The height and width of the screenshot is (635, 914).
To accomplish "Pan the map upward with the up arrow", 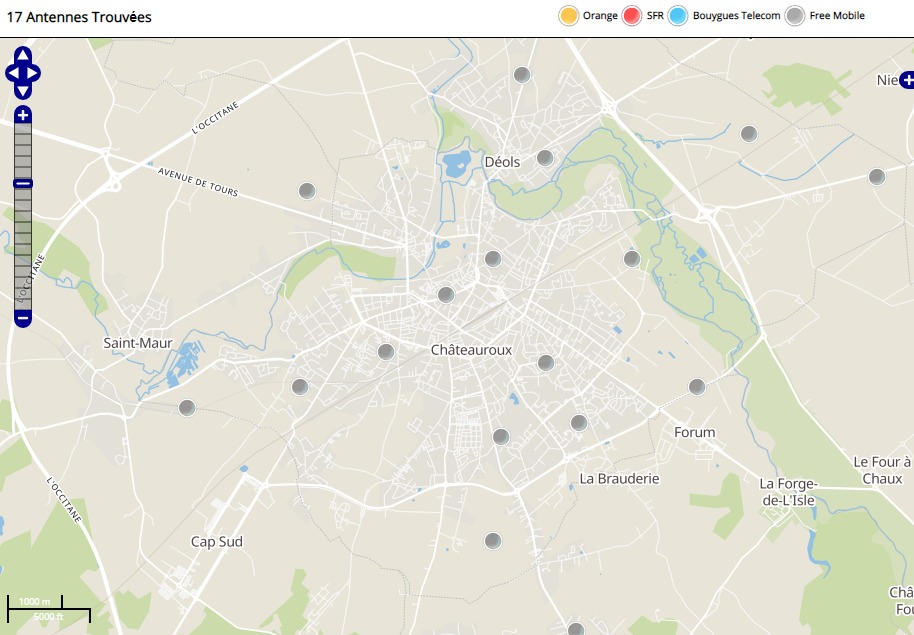I will 23,55.
